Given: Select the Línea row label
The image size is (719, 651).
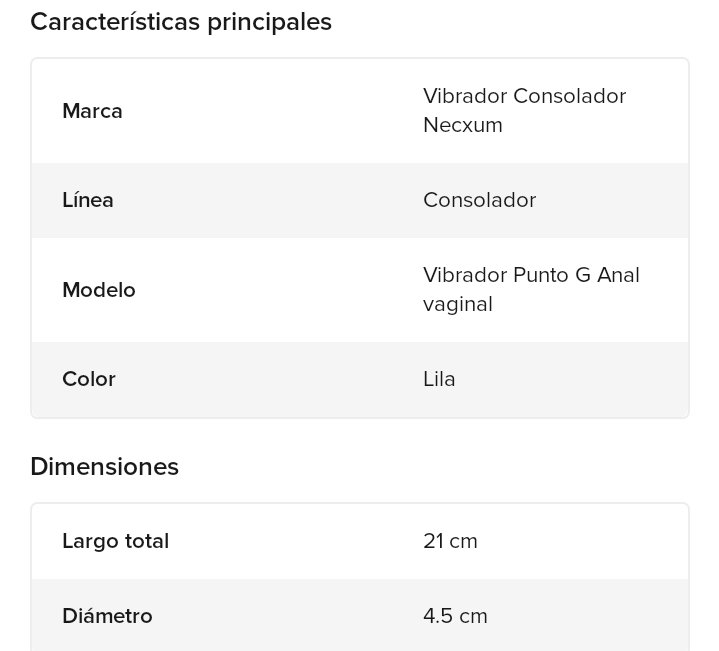Looking at the screenshot, I should (88, 200).
